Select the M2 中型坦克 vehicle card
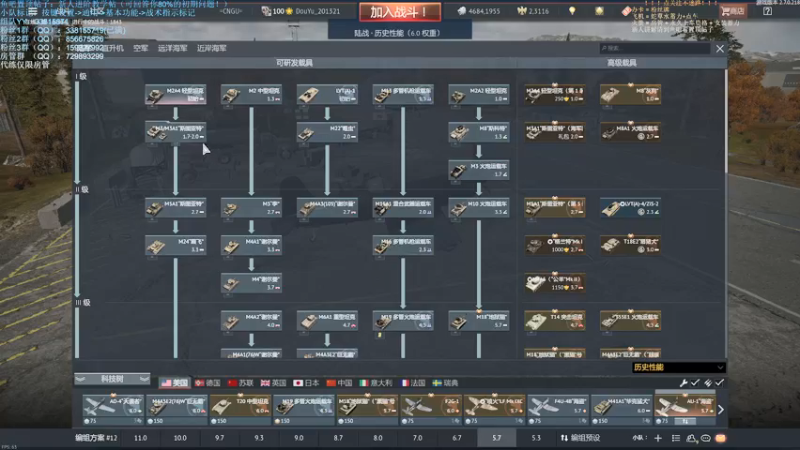800x450 pixels. click(251, 94)
